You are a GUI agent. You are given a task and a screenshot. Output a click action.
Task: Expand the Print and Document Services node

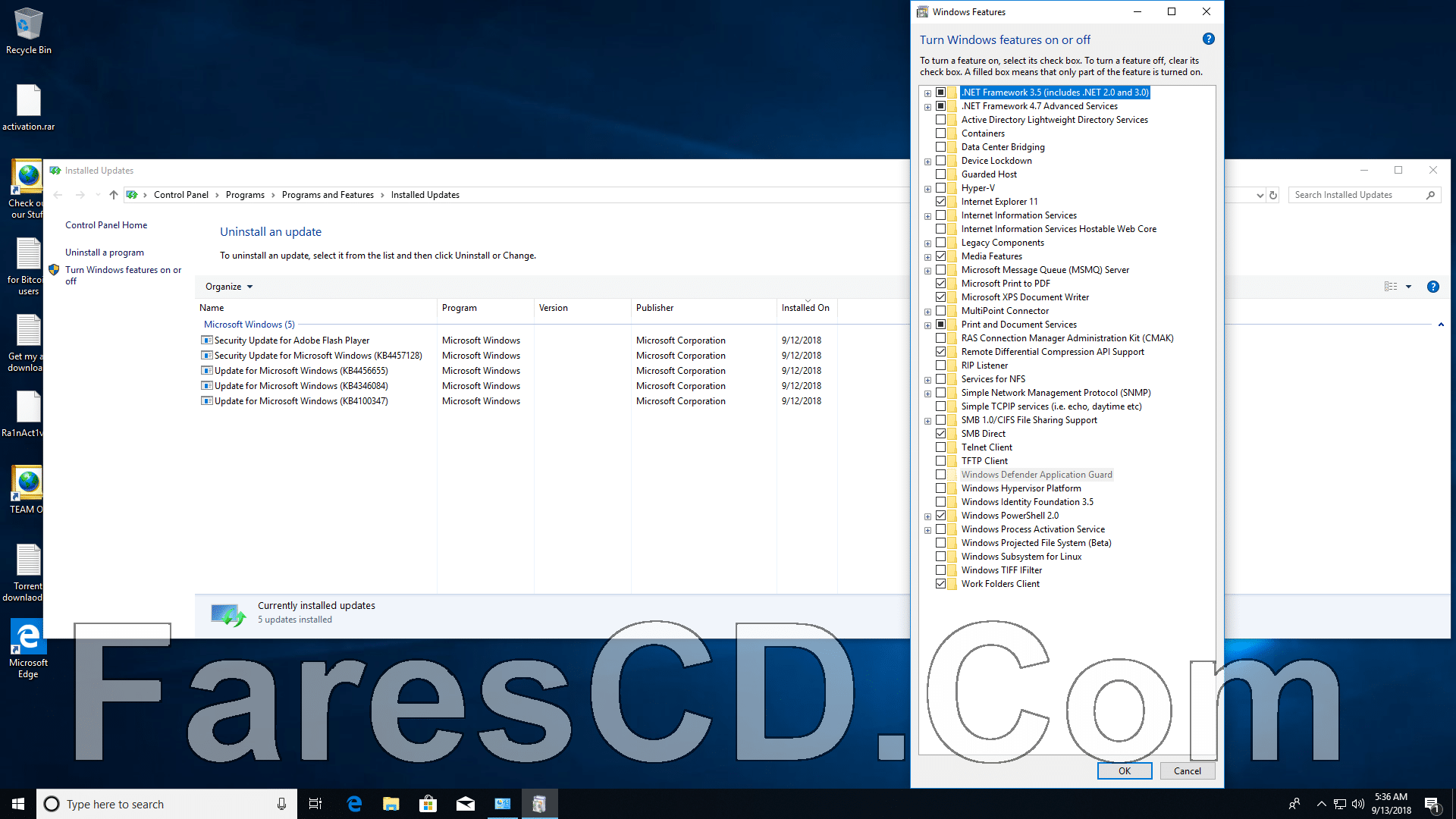927,325
